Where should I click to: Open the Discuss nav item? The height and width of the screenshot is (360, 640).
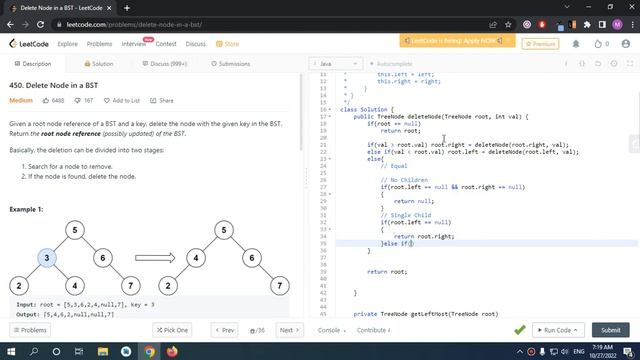(x=196, y=44)
